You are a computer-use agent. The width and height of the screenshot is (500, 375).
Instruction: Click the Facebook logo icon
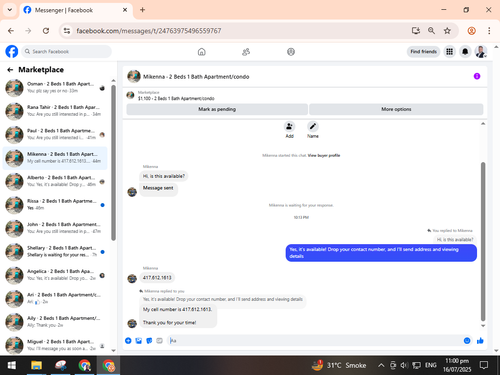[x=12, y=52]
